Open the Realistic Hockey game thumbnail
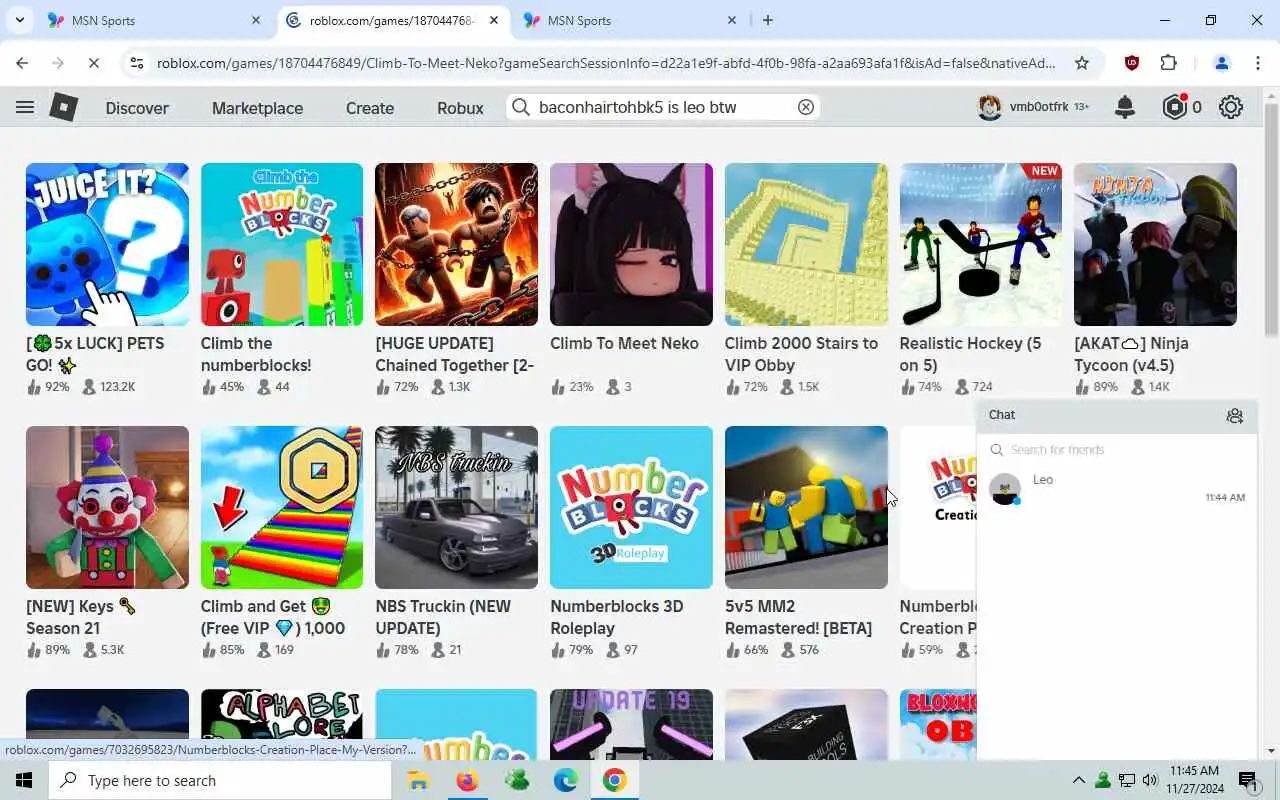 pos(980,244)
